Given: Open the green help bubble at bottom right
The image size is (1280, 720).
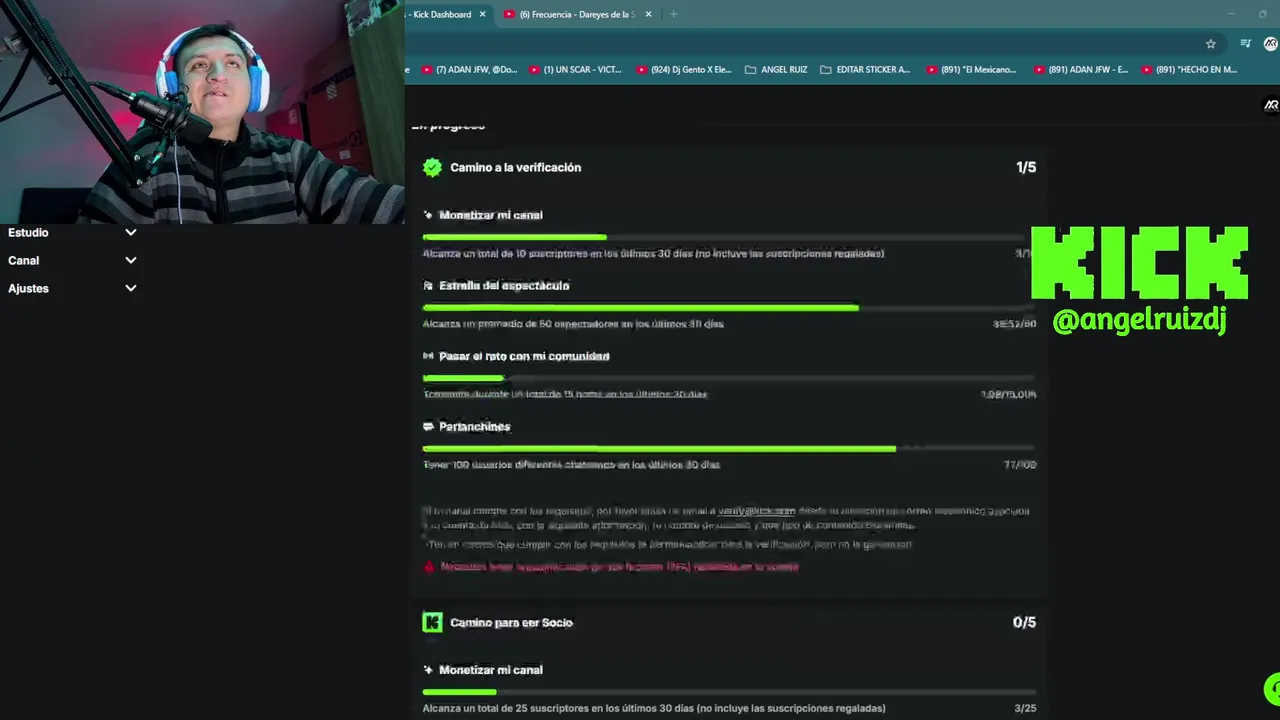Looking at the screenshot, I should click(1273, 689).
